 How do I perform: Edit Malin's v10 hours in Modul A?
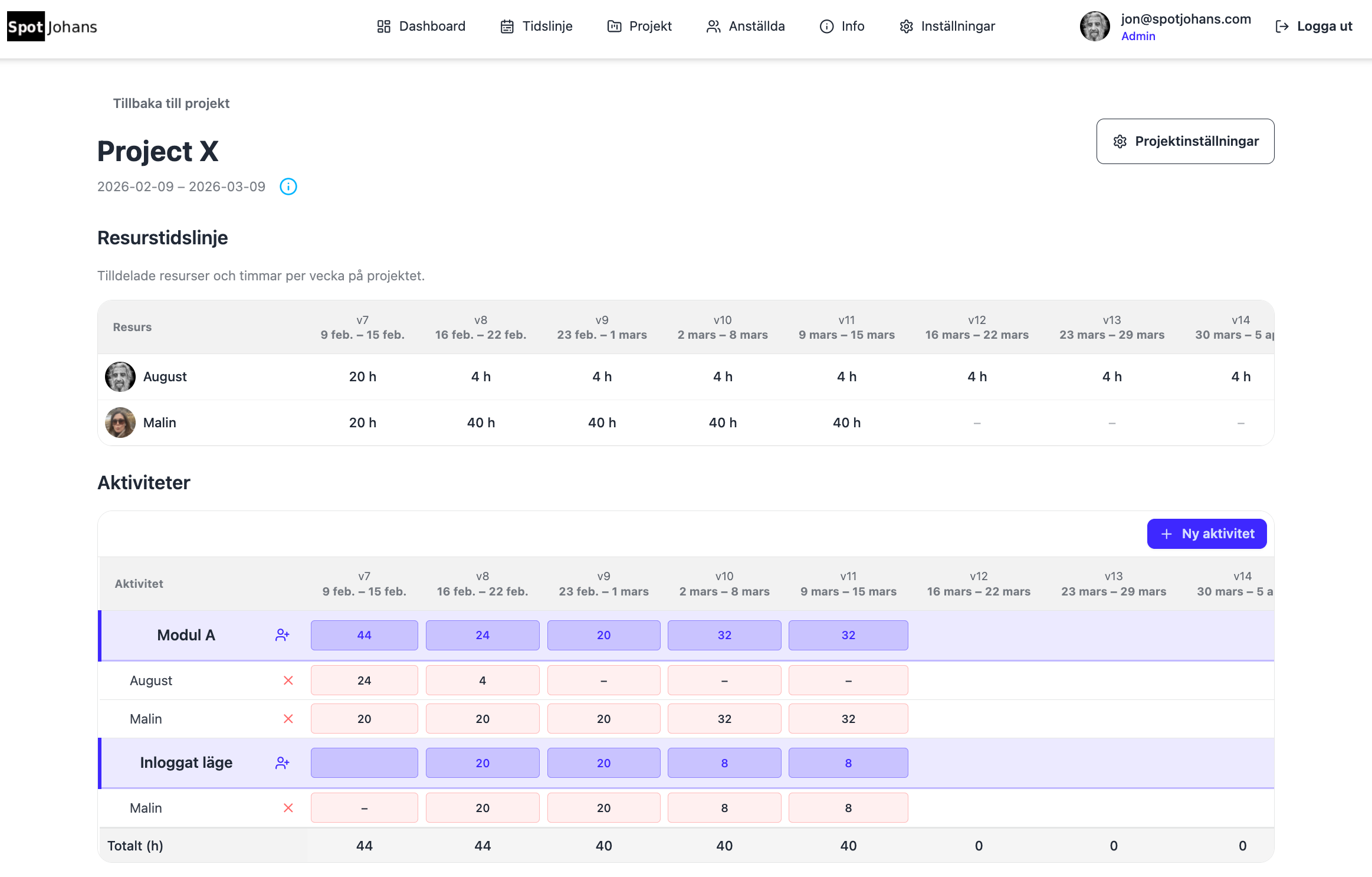point(724,719)
